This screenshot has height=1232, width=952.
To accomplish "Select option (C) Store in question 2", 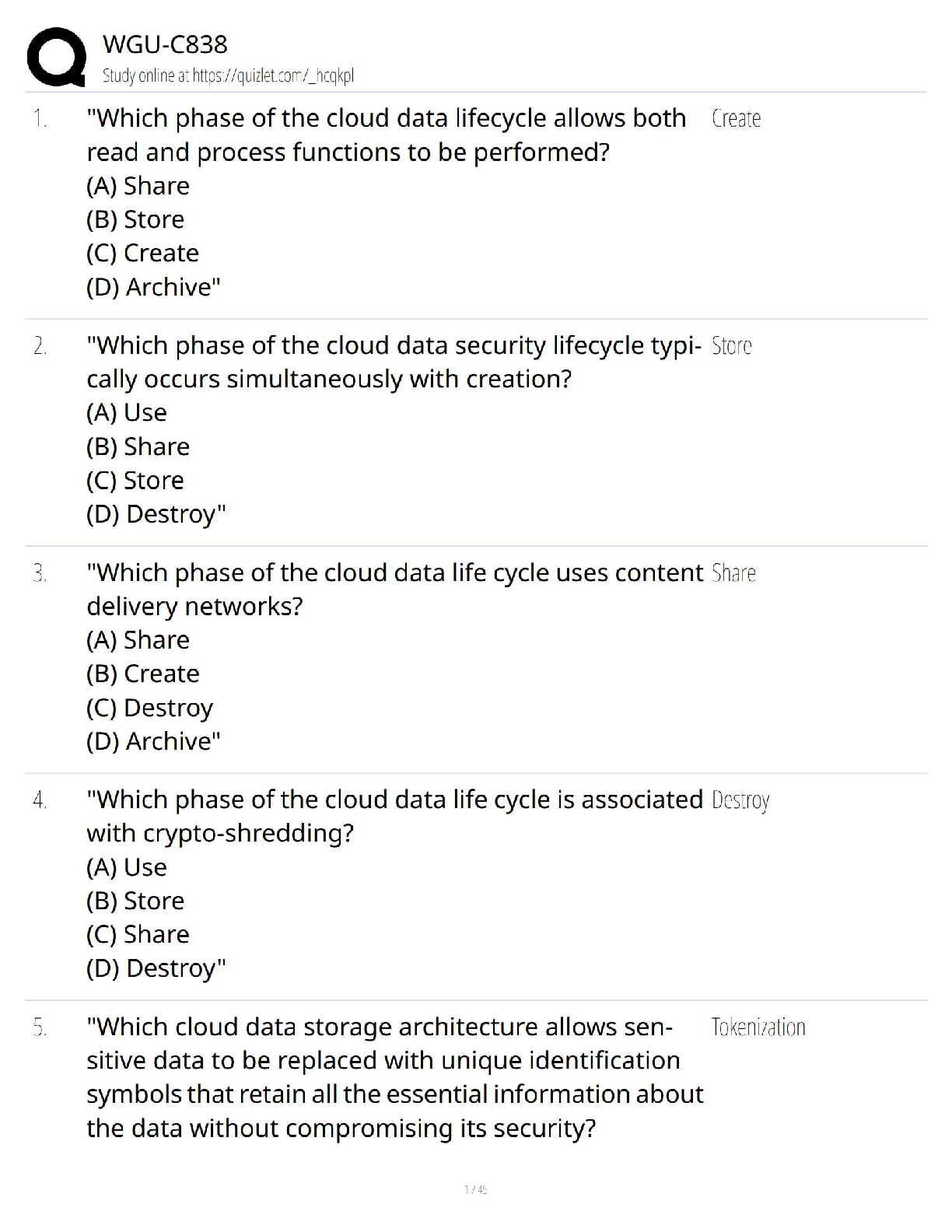I will [135, 480].
